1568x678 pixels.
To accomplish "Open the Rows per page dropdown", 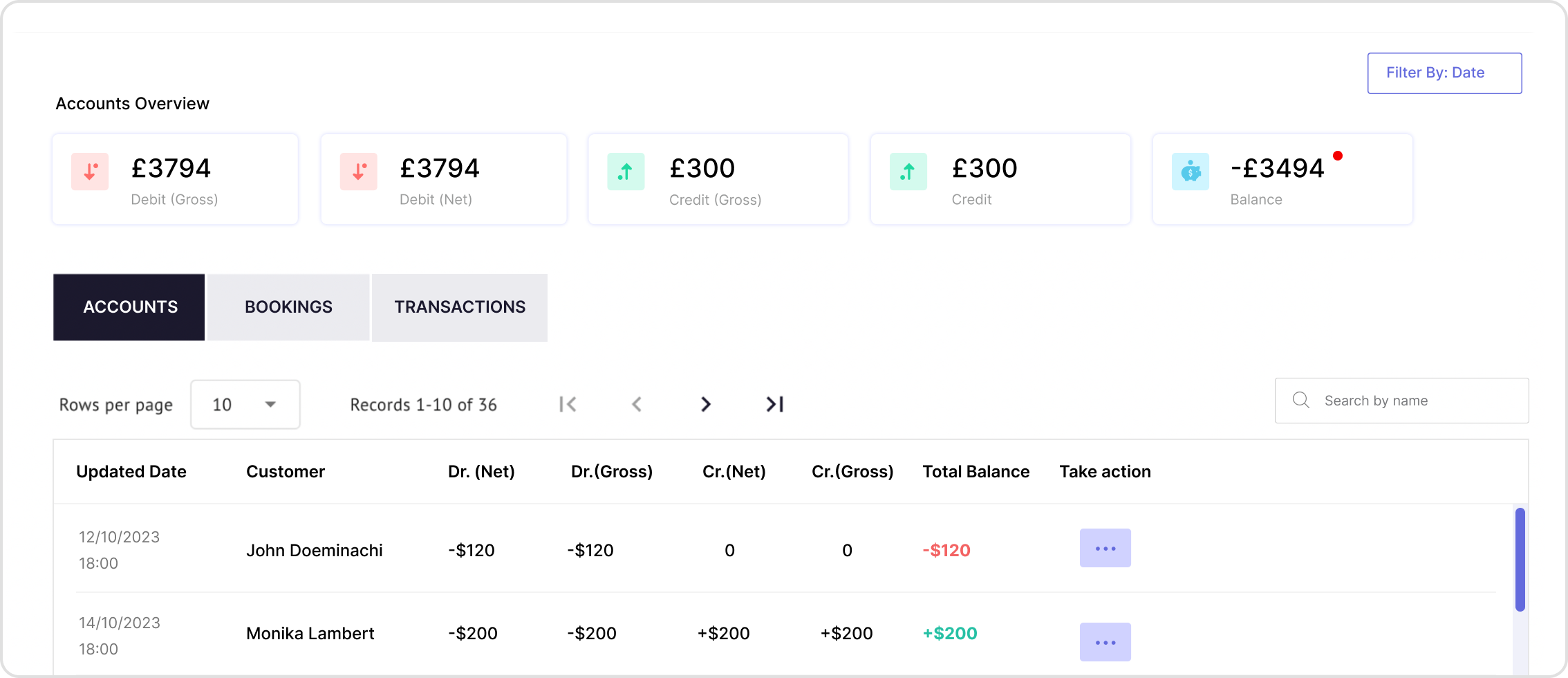I will coord(245,404).
